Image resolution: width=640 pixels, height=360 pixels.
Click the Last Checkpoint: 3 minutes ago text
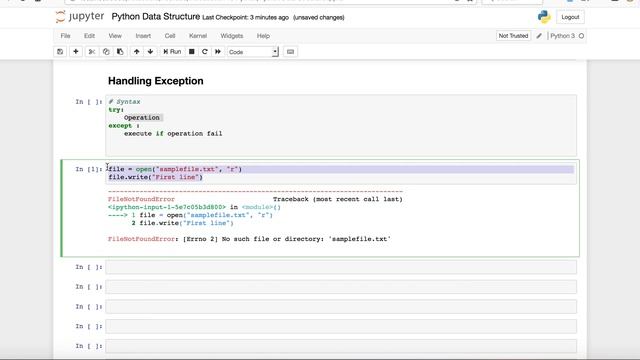coord(245,18)
